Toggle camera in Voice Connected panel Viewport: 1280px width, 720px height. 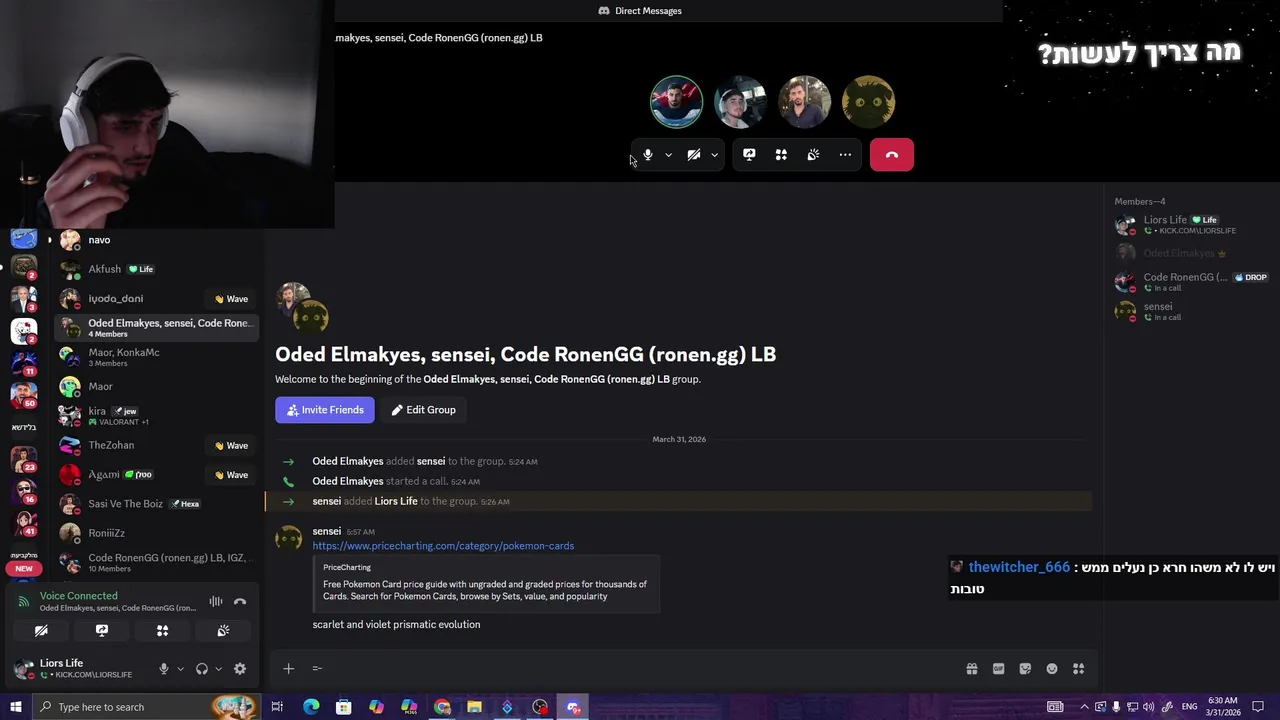pyautogui.click(x=41, y=631)
